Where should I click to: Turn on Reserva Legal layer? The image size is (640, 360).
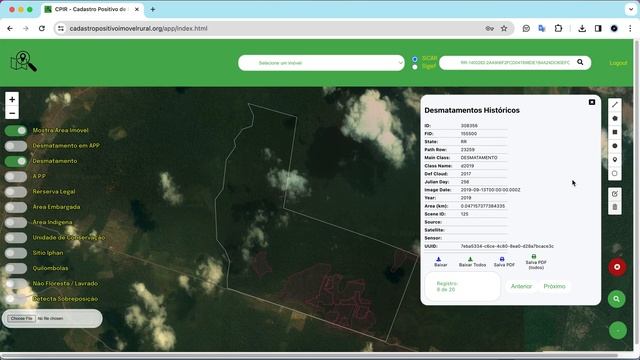(x=16, y=192)
